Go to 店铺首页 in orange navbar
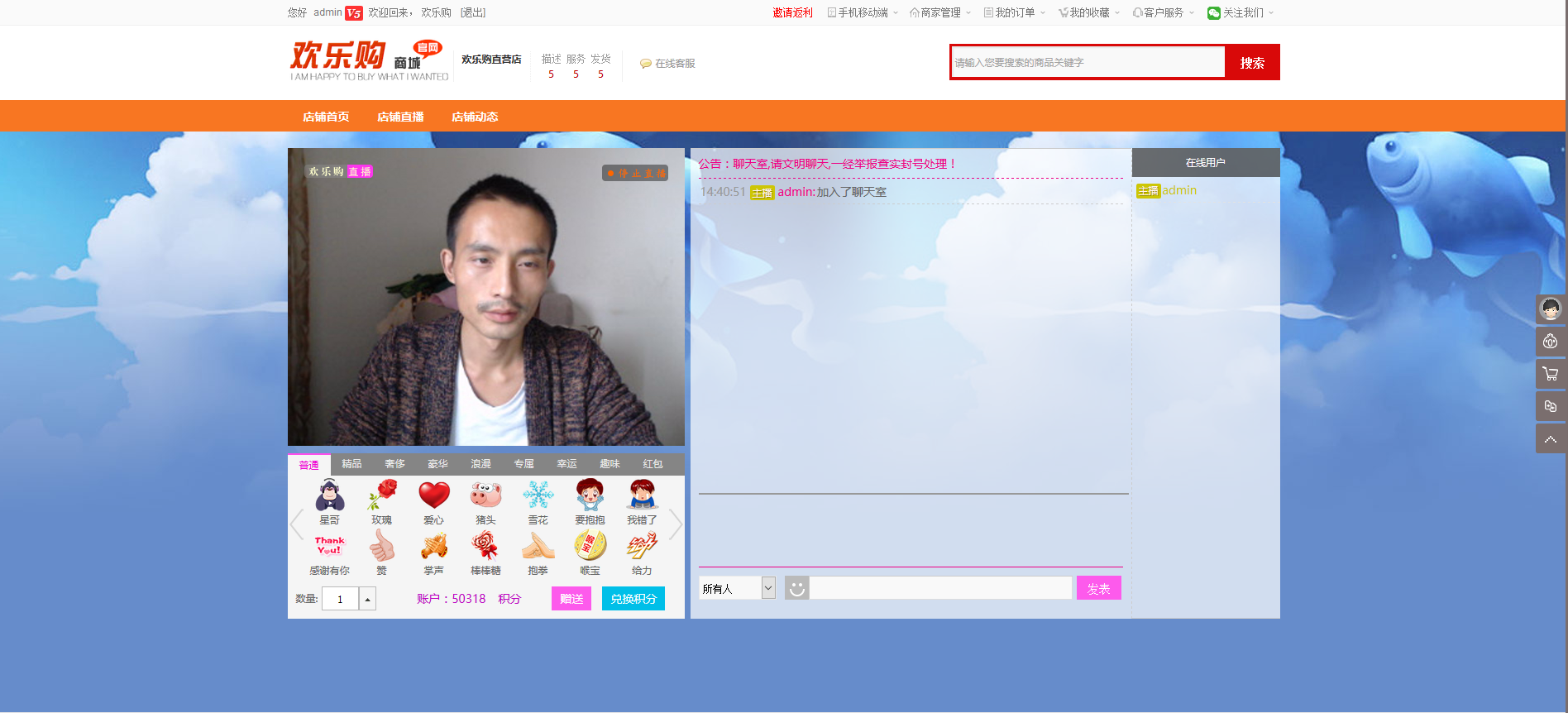The image size is (1568, 713). (326, 117)
